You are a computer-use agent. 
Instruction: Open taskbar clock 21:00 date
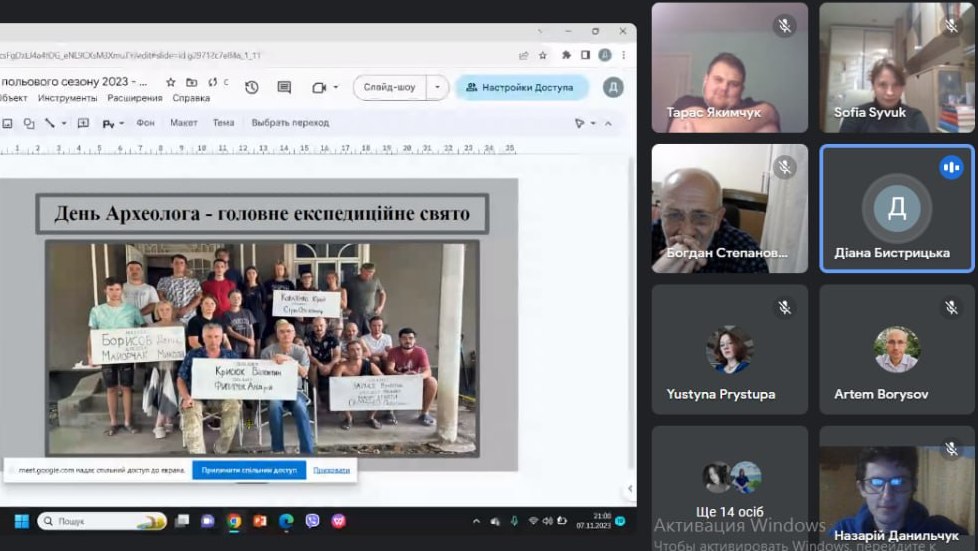click(x=594, y=521)
